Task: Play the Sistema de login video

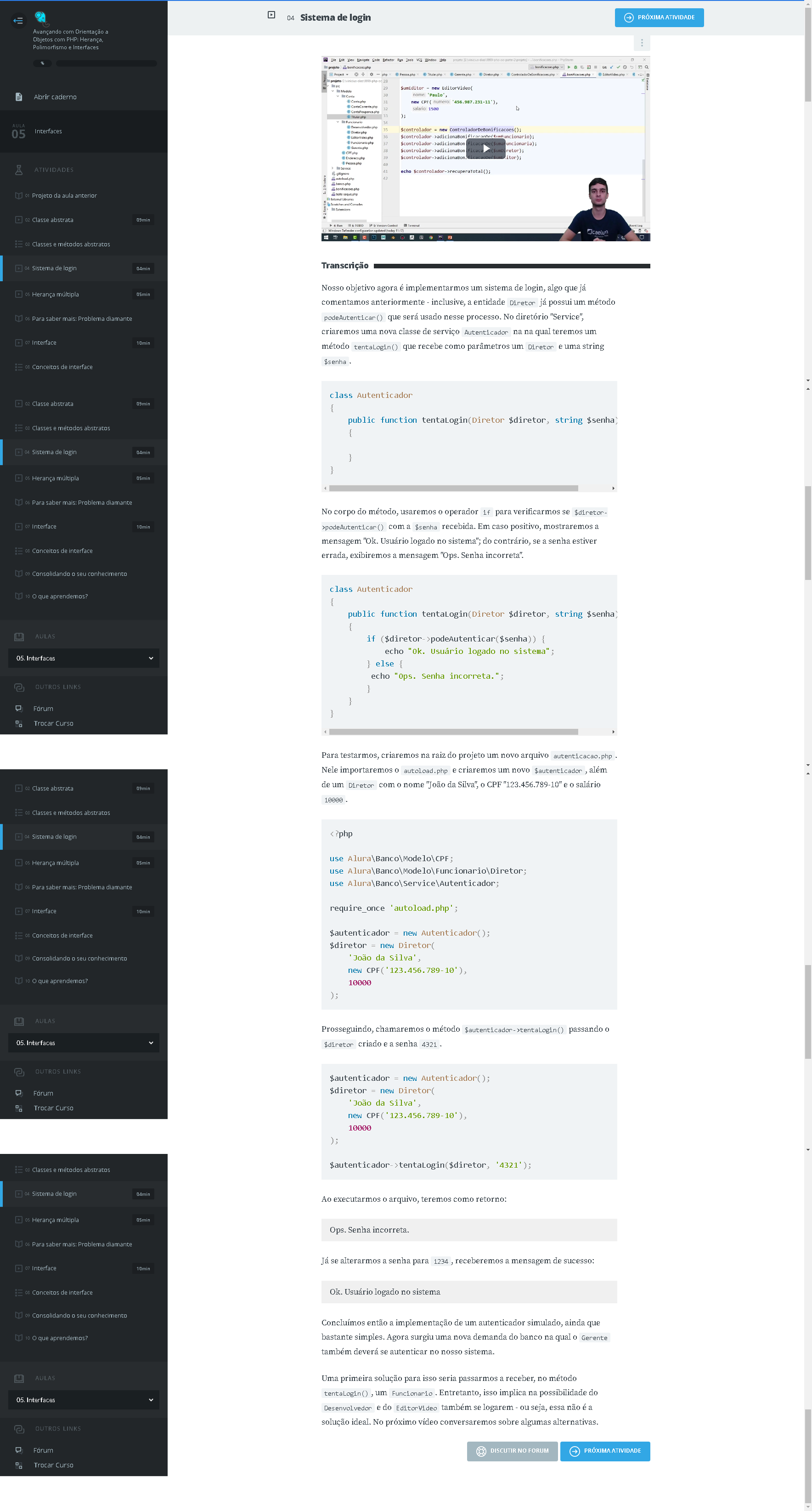Action: 485,148
